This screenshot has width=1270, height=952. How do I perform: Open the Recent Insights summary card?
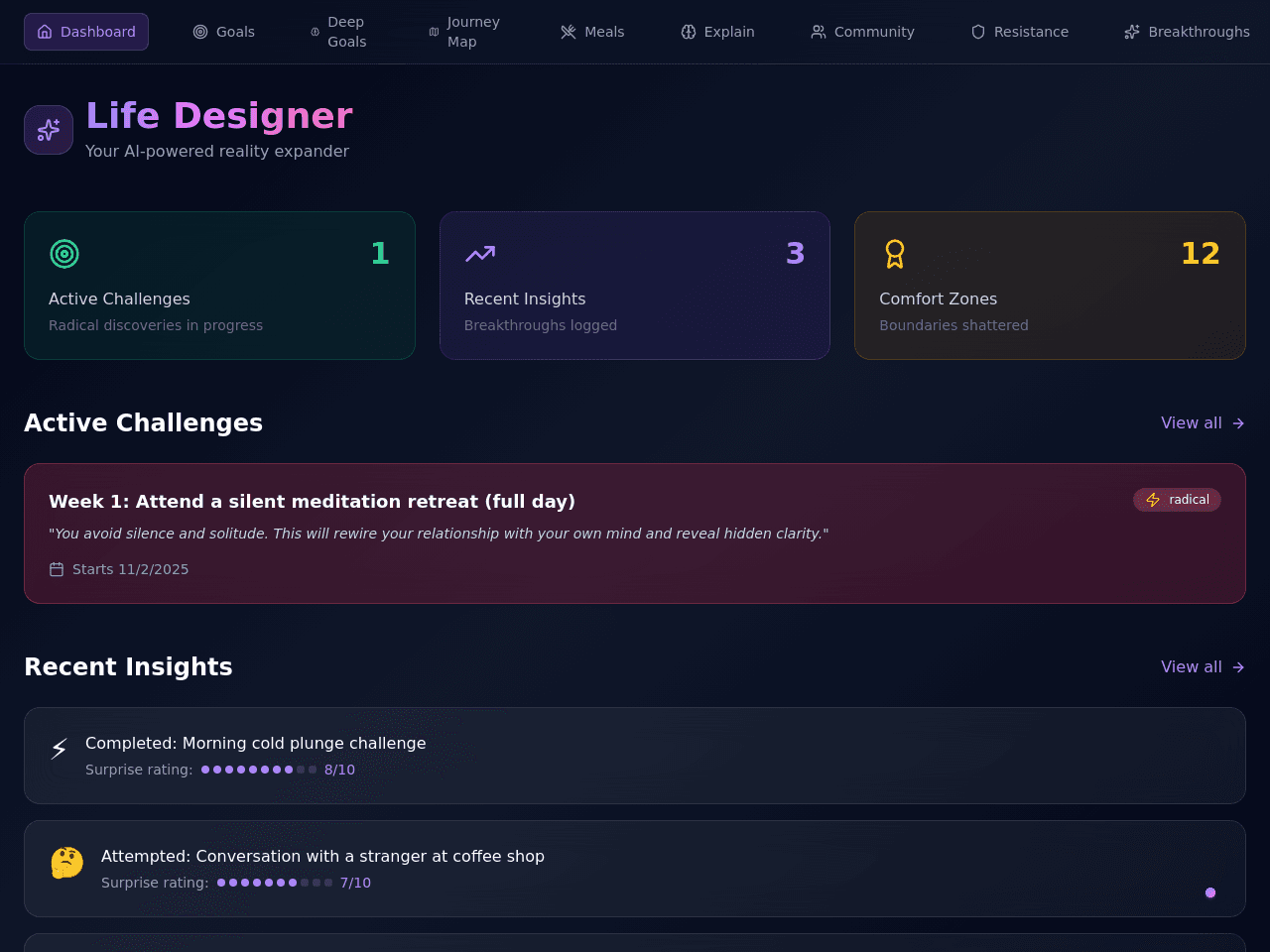(x=635, y=286)
